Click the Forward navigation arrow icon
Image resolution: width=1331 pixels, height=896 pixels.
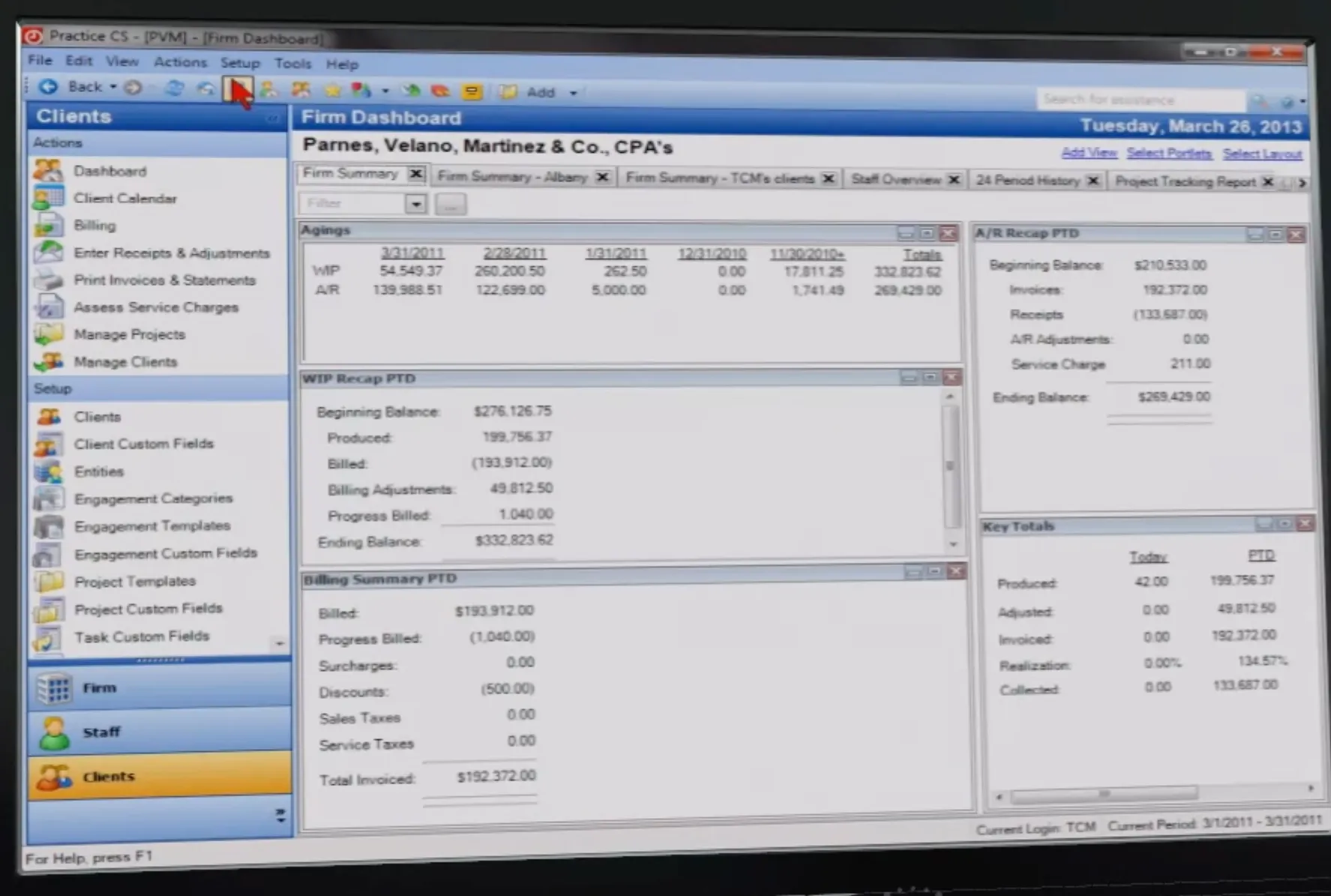click(x=133, y=88)
